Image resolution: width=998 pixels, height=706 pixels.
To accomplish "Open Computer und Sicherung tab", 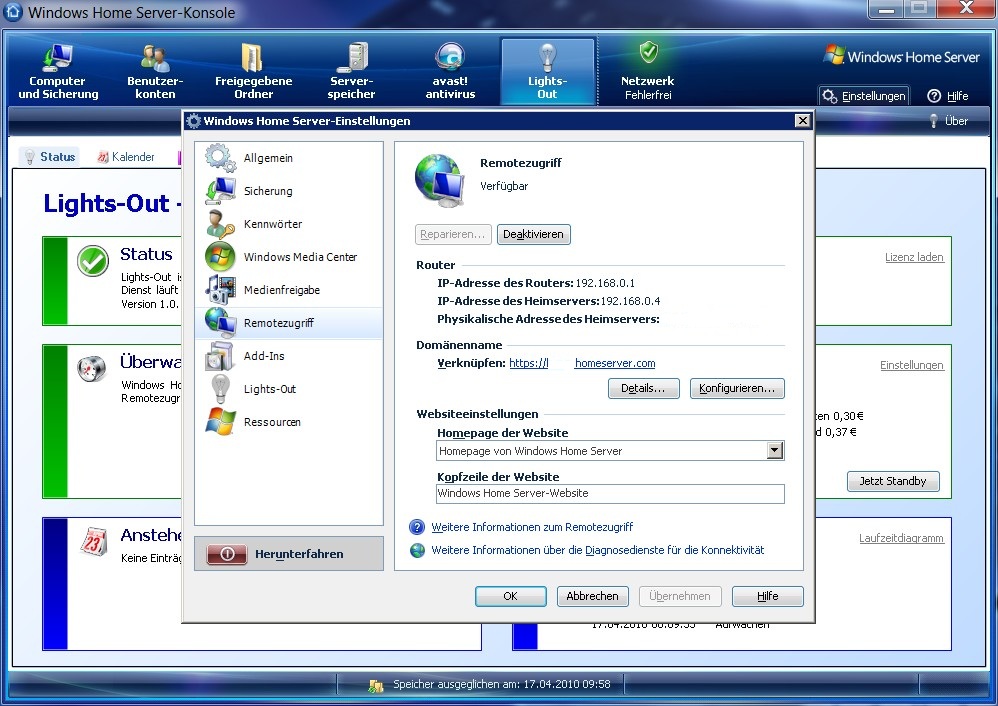I will 58,71.
